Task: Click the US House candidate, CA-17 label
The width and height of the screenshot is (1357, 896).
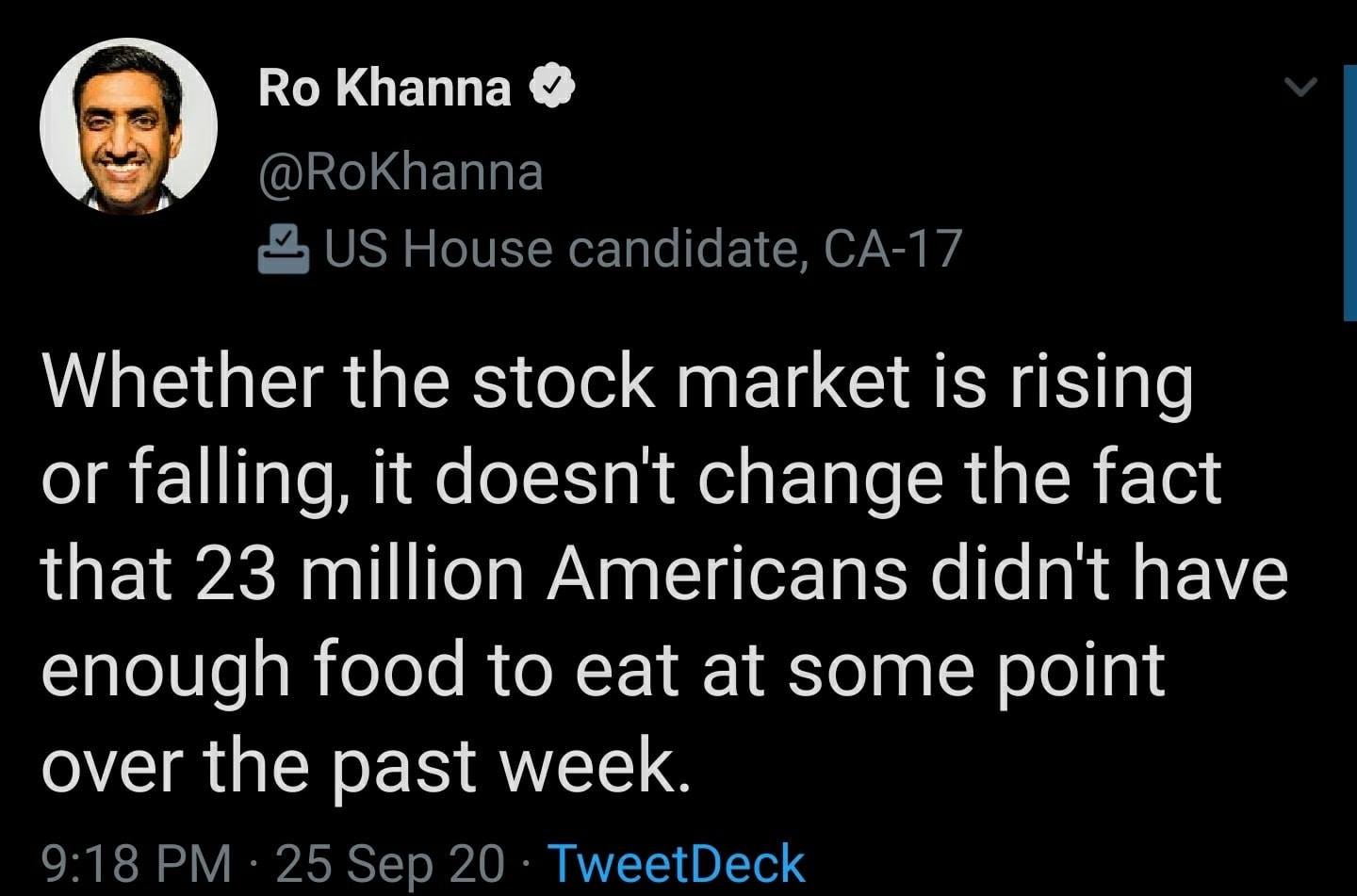Action: 641,248
